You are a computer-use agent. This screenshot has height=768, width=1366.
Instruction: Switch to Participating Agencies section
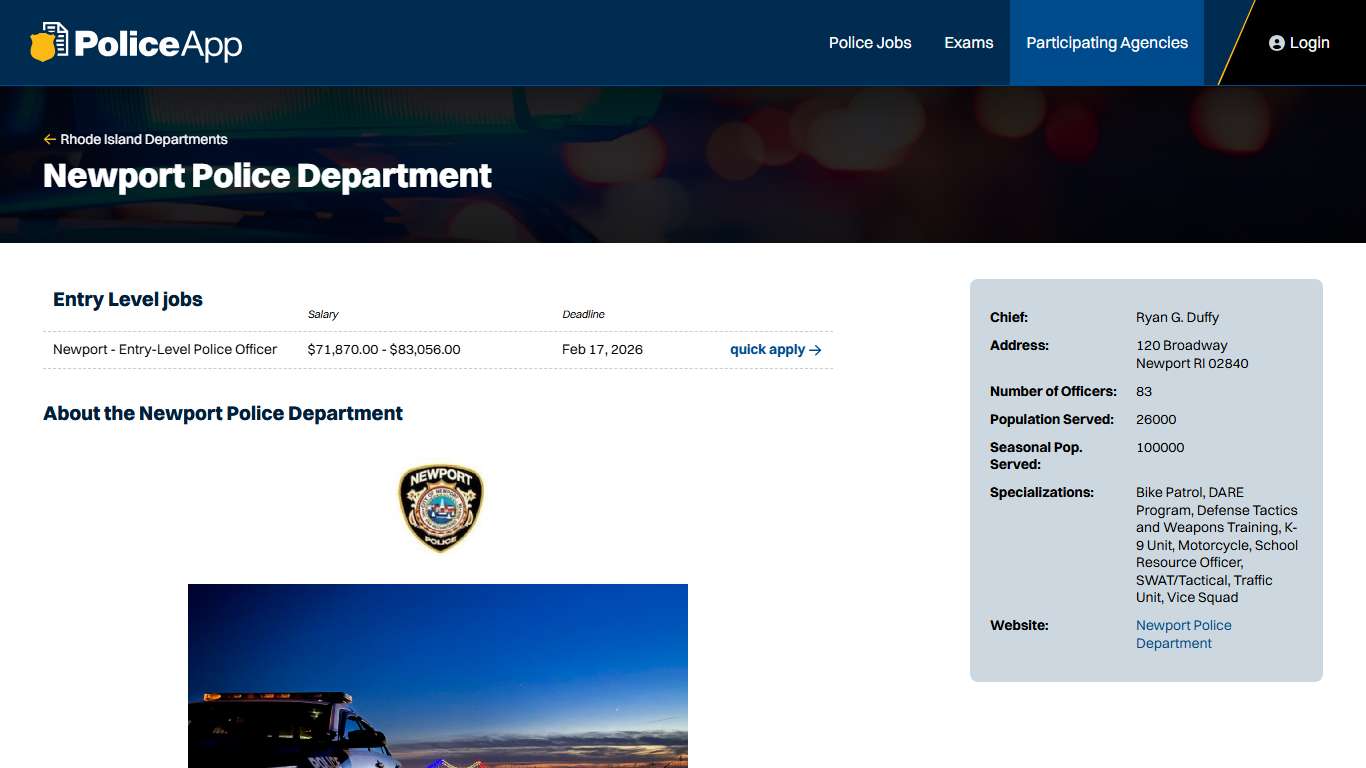pos(1106,43)
